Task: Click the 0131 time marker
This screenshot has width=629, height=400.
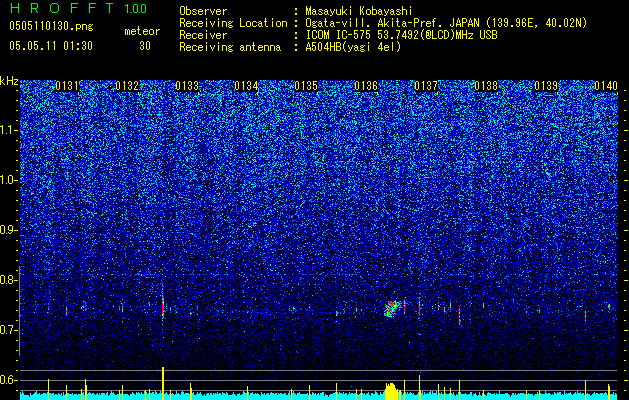Action: [x=67, y=86]
